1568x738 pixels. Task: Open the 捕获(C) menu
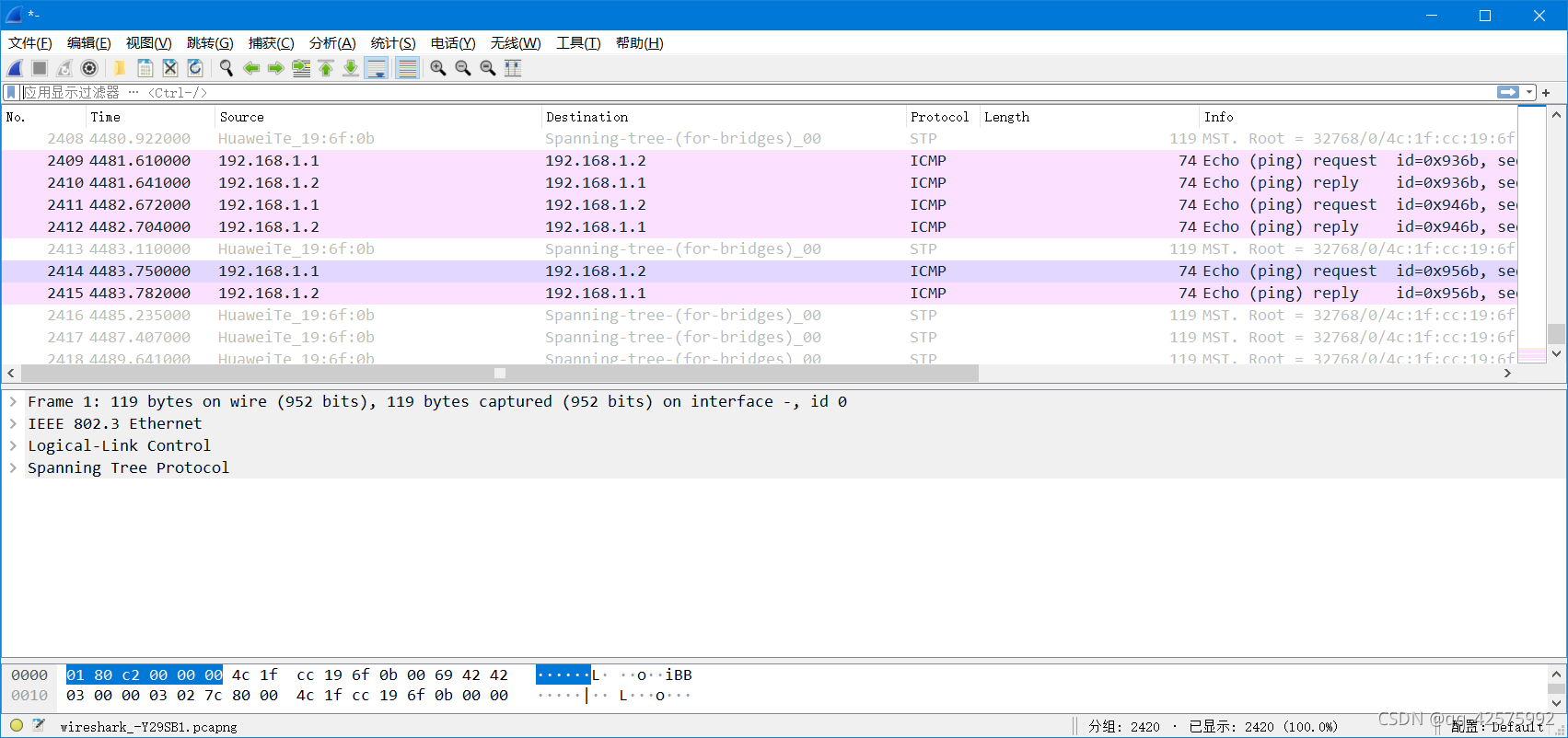pyautogui.click(x=272, y=43)
